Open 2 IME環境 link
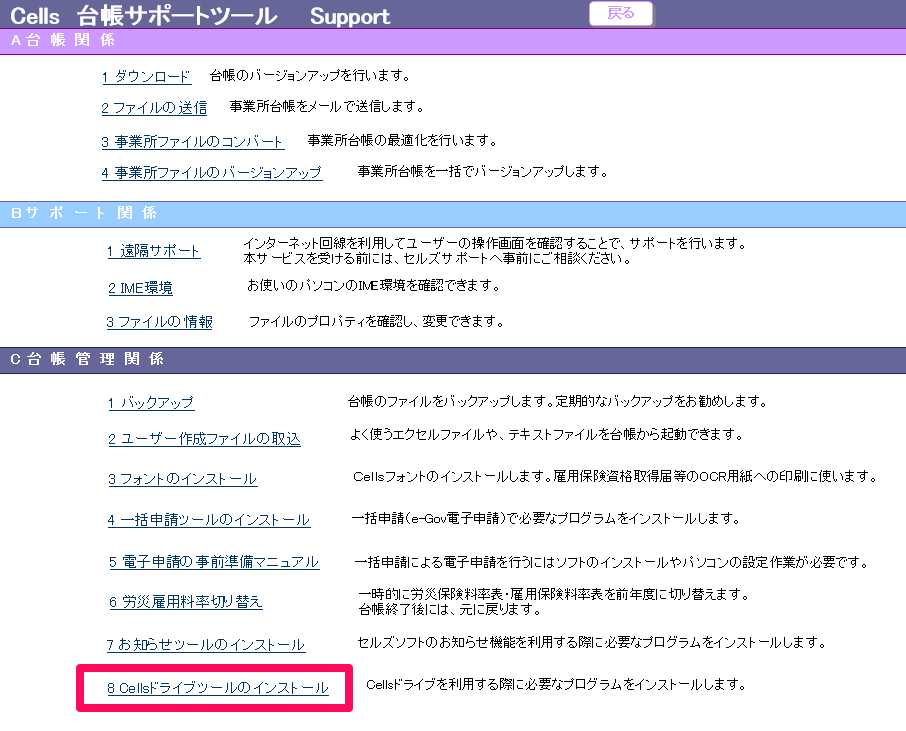The height and width of the screenshot is (731, 906). coord(140,288)
